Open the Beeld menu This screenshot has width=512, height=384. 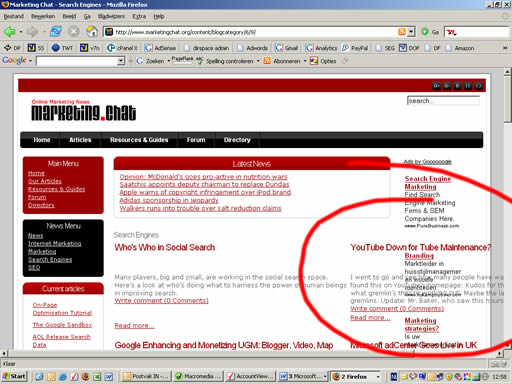pos(69,16)
